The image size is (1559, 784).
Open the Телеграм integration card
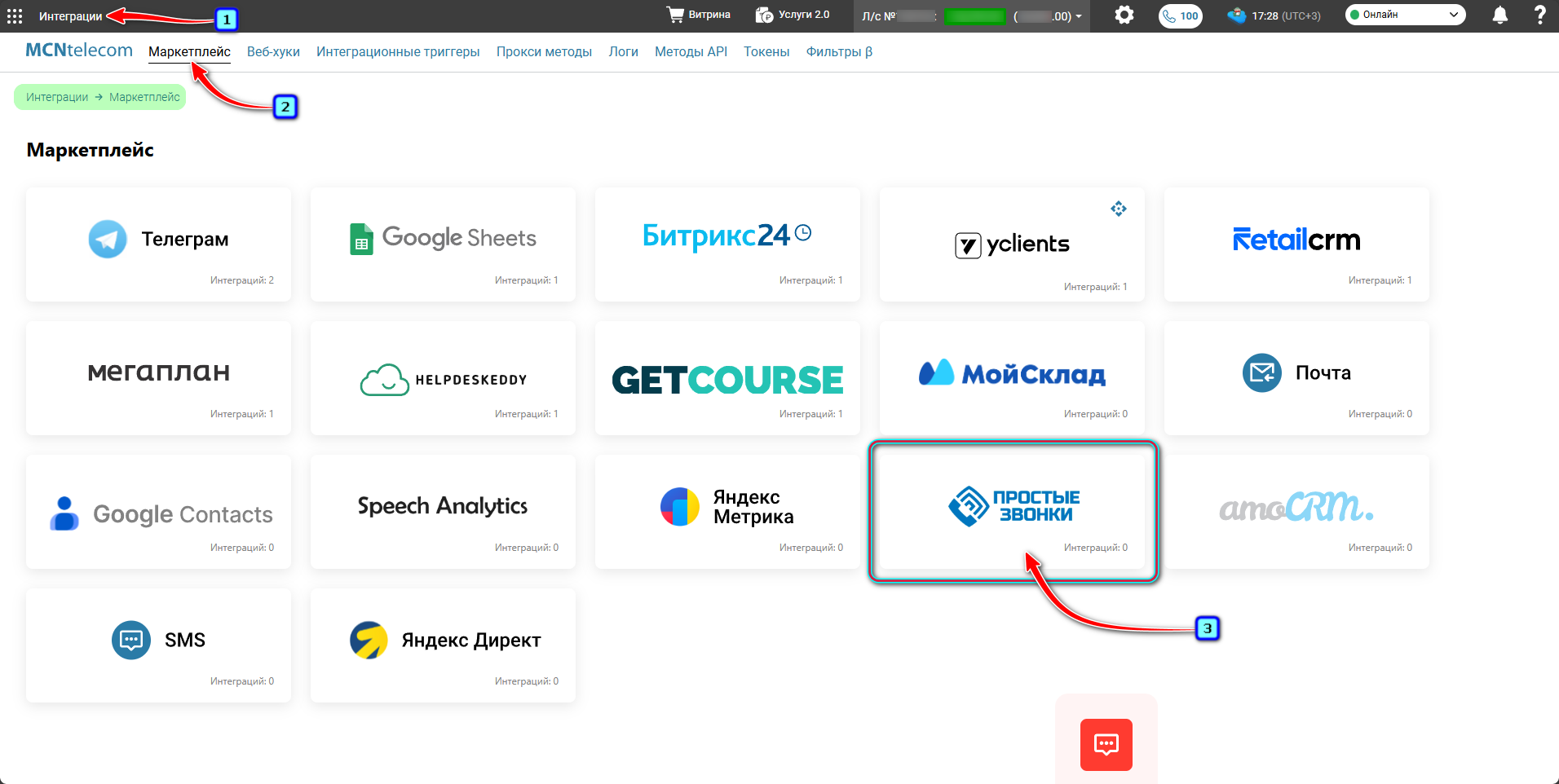158,244
